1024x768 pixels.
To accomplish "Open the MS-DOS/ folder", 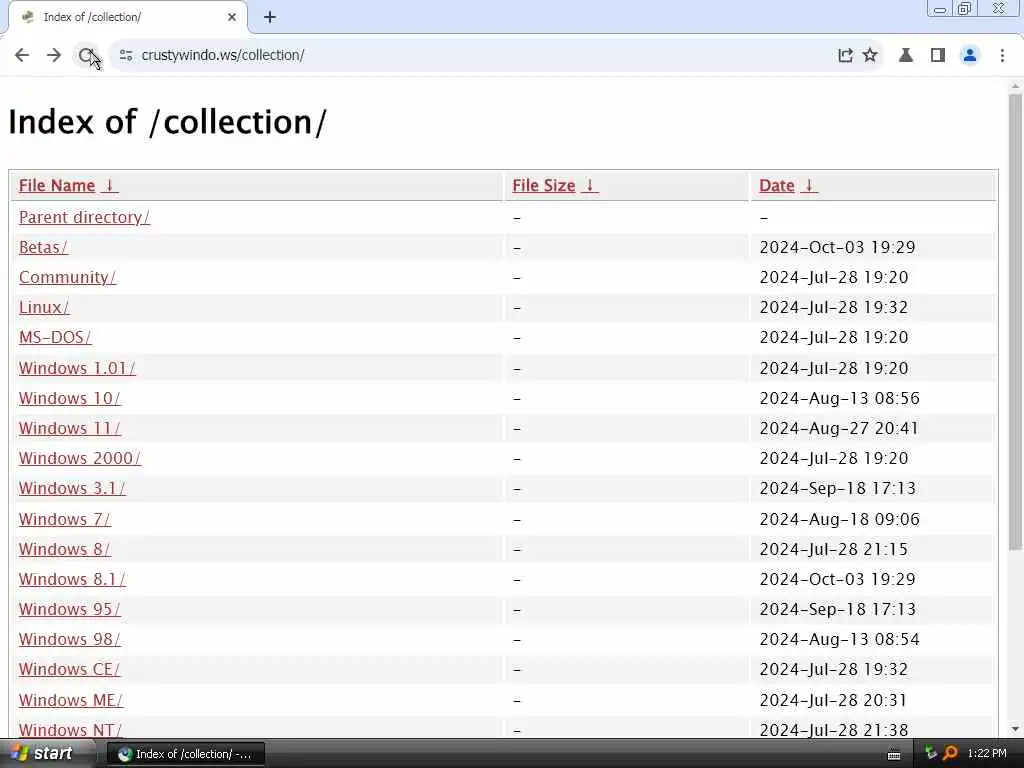I will (55, 338).
